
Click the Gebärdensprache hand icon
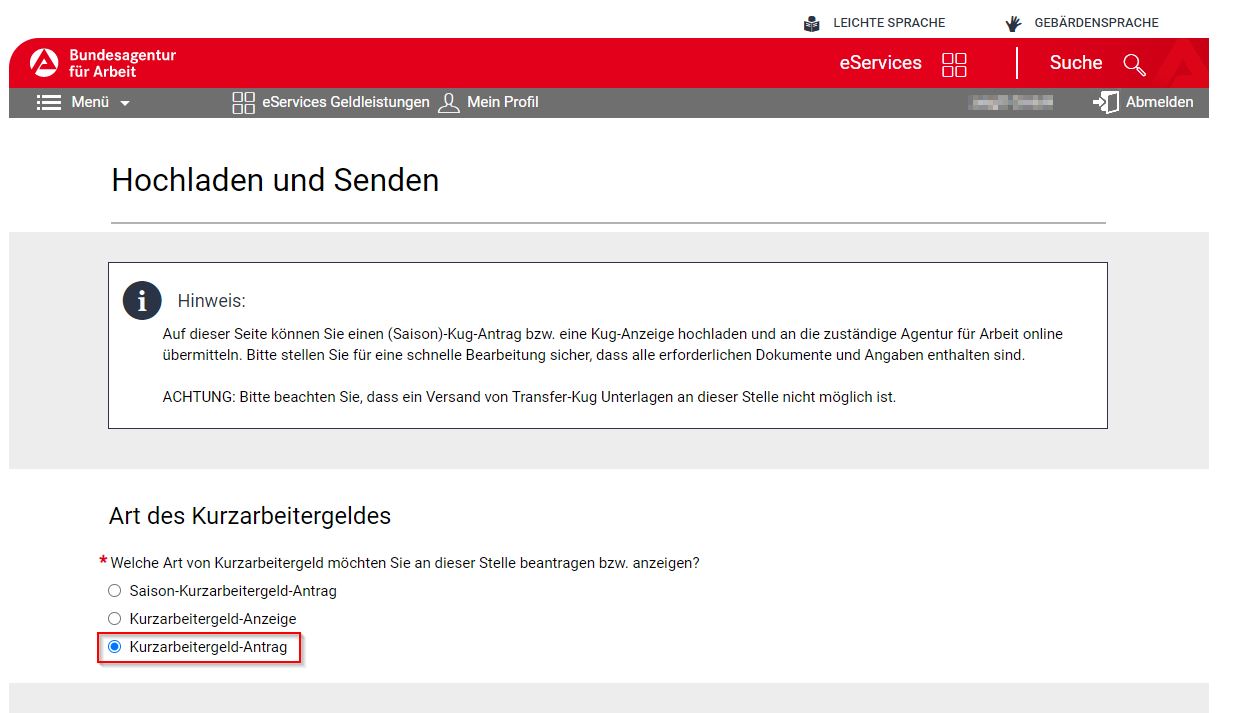click(1013, 23)
